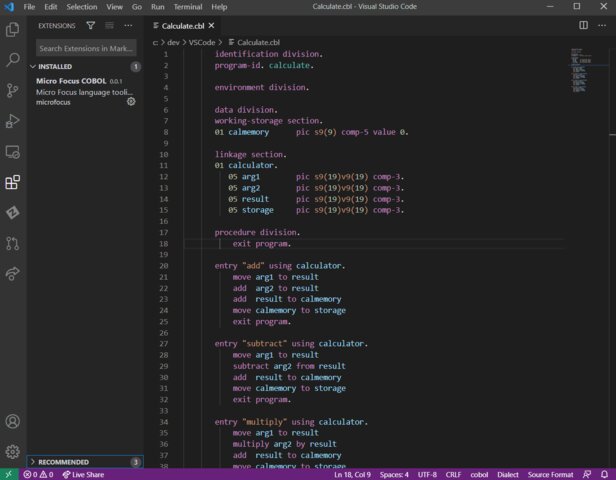The image size is (616, 480).
Task: Select the Extensions view icon
Action: [13, 182]
